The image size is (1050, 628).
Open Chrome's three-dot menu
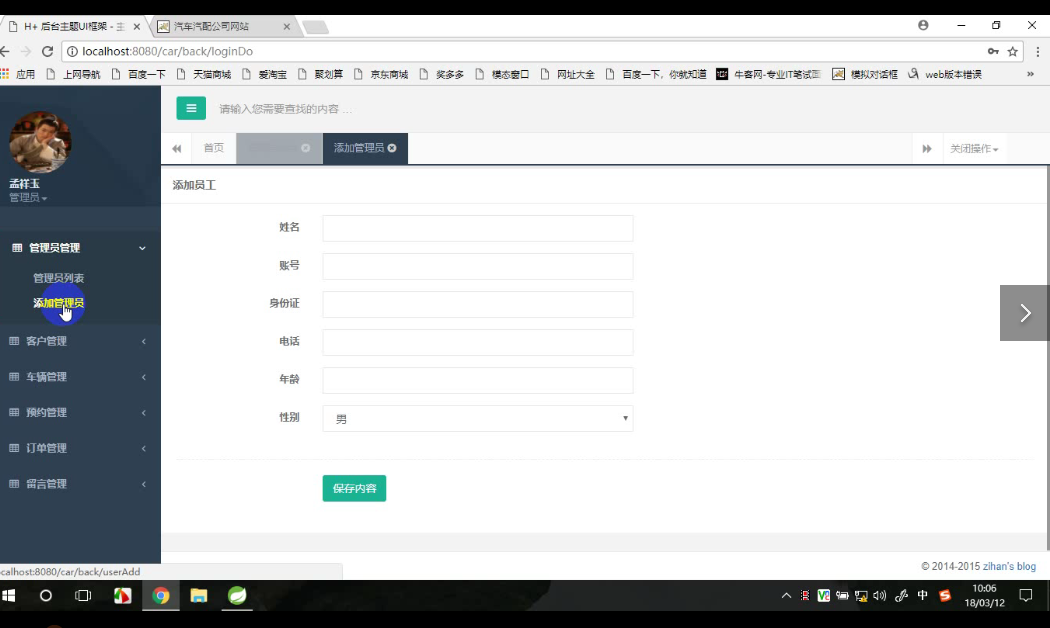click(1037, 52)
